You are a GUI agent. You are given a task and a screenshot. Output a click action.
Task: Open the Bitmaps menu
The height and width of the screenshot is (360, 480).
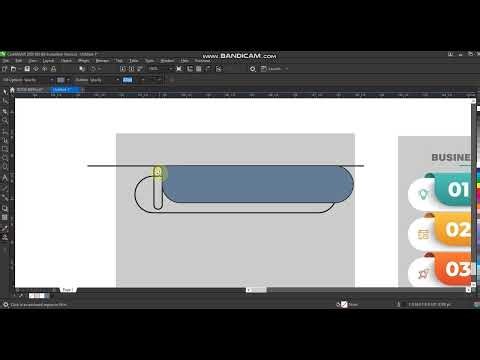tap(102, 61)
